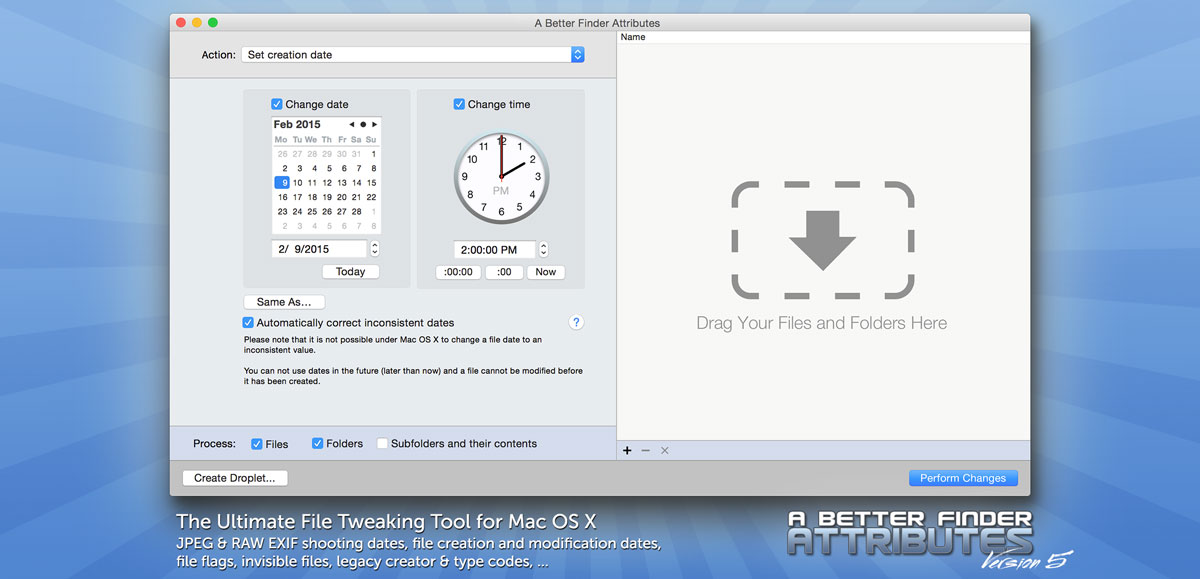Click the Now button
Image resolution: width=1200 pixels, height=579 pixels.
[x=546, y=272]
